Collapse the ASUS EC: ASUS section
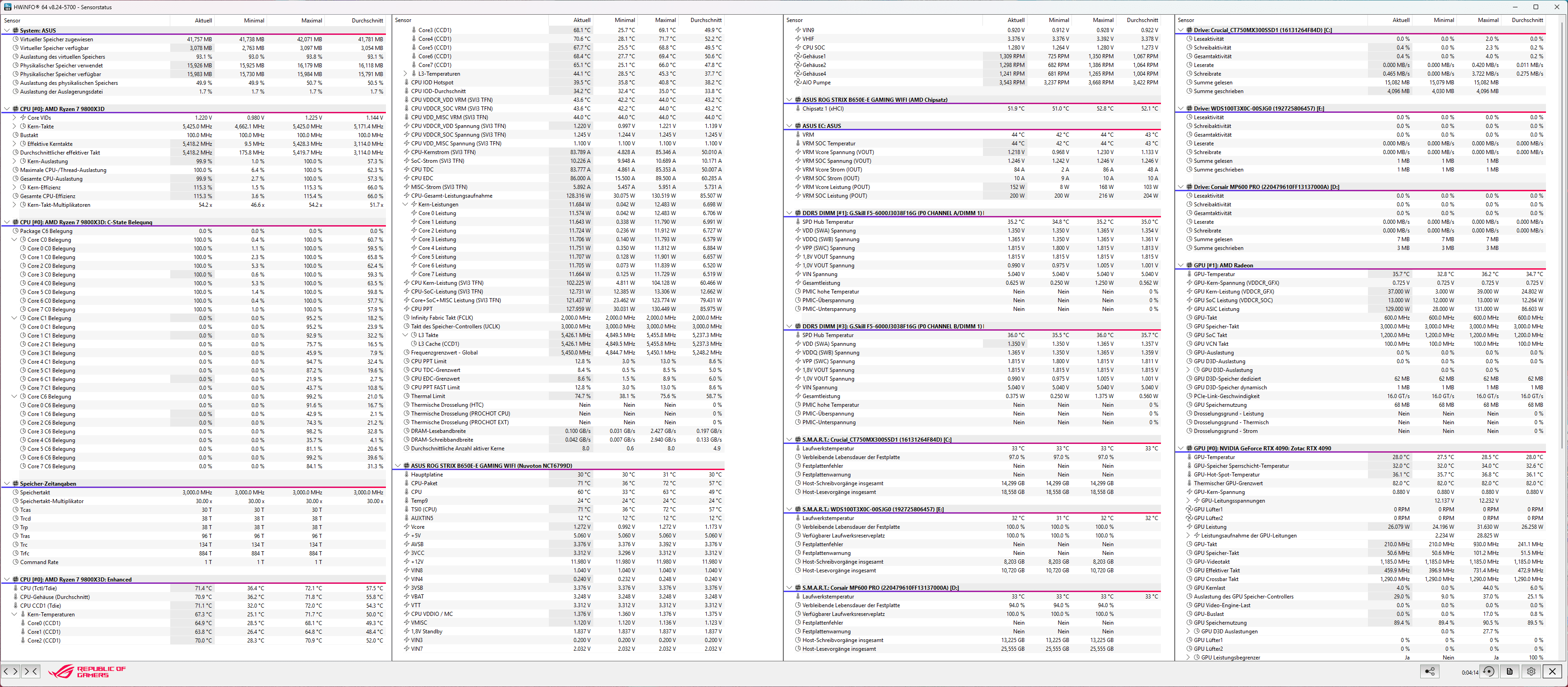 (789, 126)
